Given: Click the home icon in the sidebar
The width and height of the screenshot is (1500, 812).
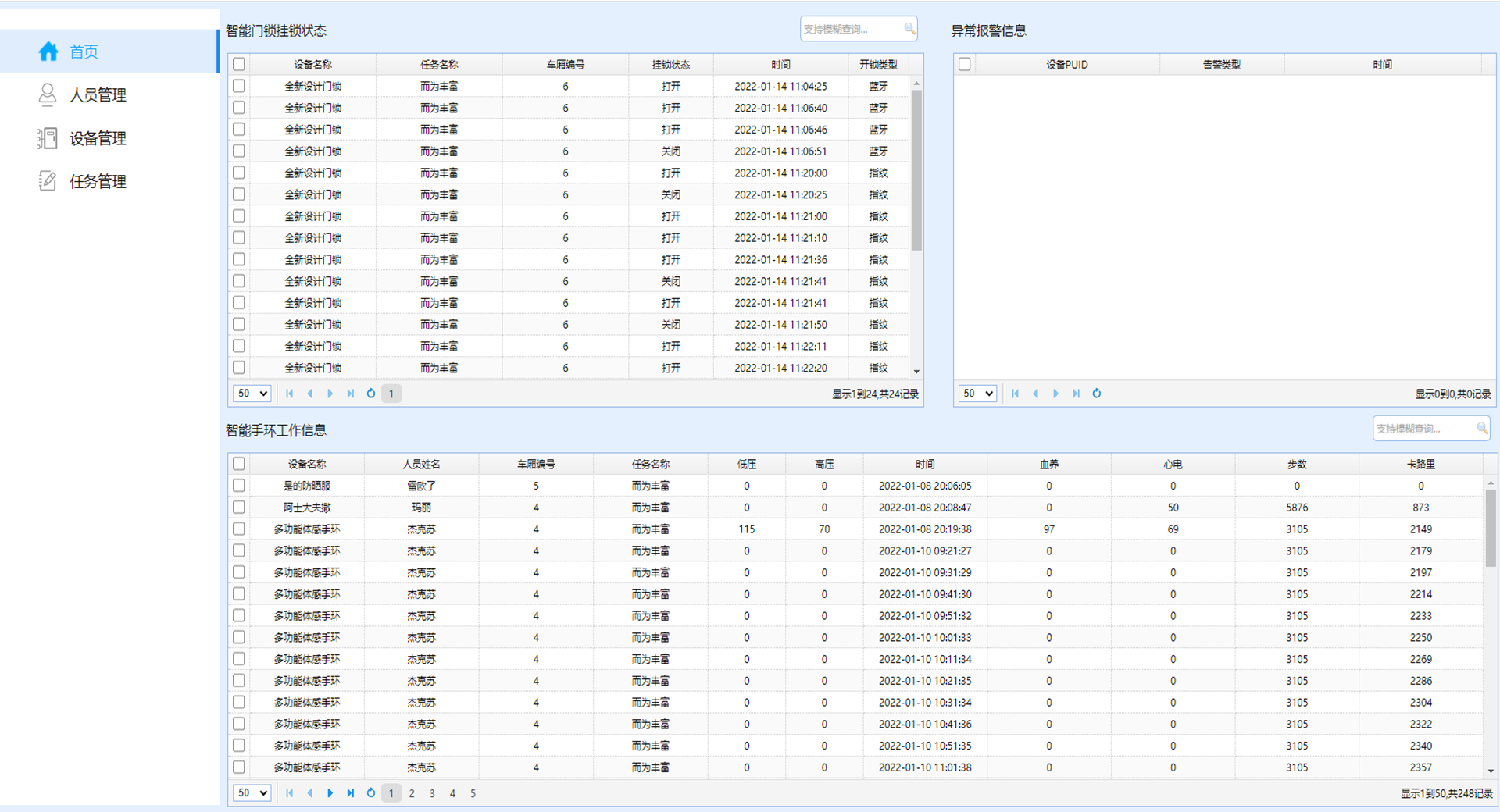Looking at the screenshot, I should 48,52.
